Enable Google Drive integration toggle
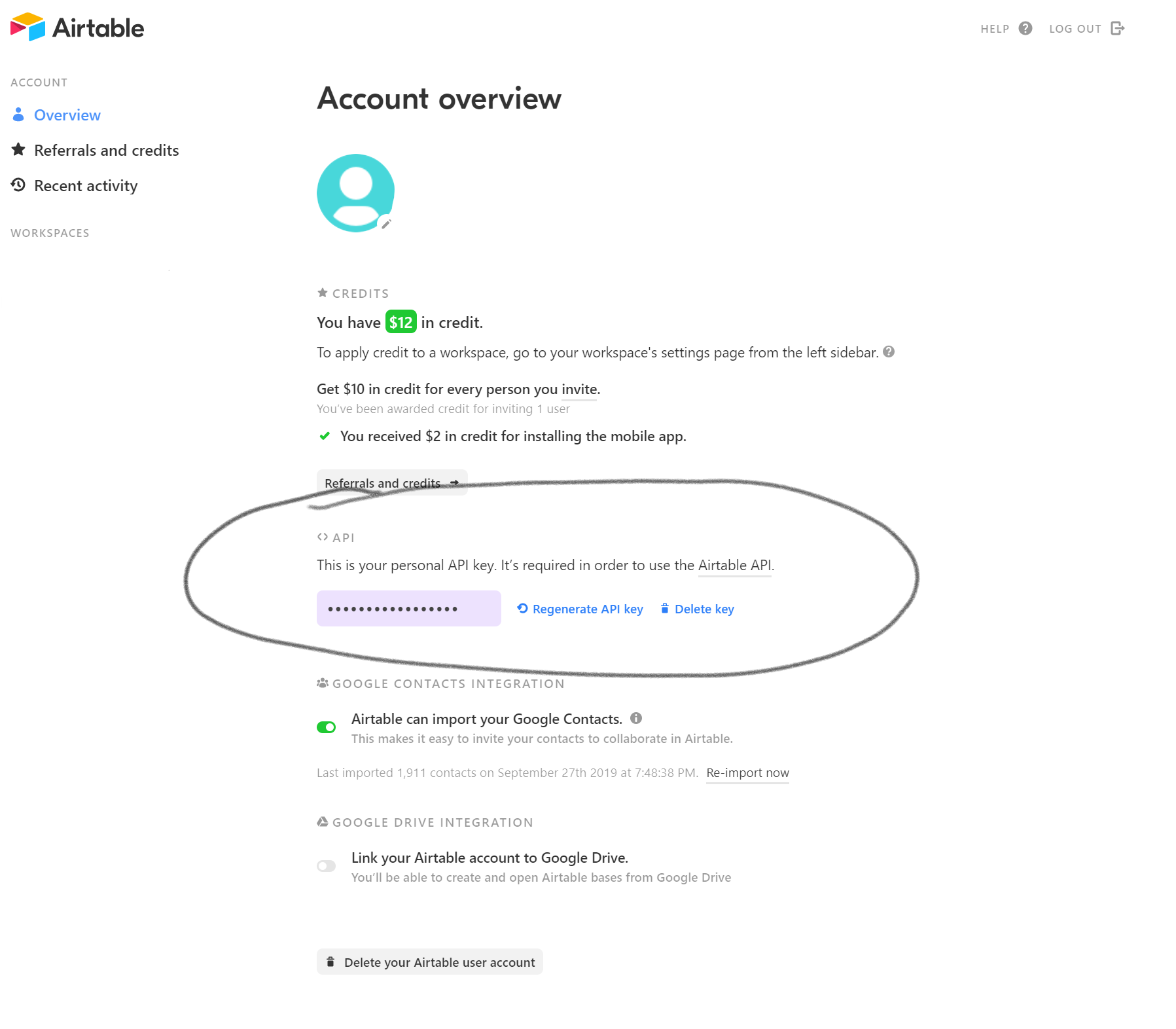The width and height of the screenshot is (1176, 1029). [x=326, y=866]
